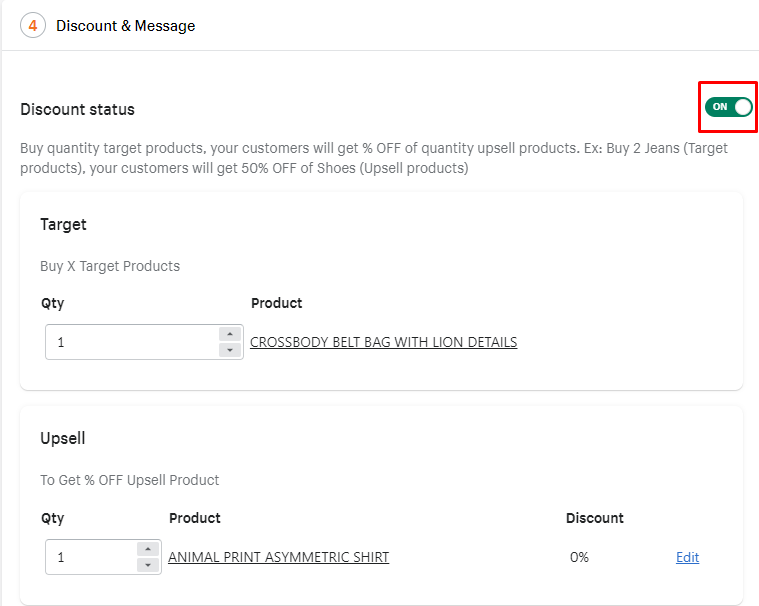This screenshot has width=759, height=606.
Task: Edit the upsell product discount
Action: coord(687,557)
